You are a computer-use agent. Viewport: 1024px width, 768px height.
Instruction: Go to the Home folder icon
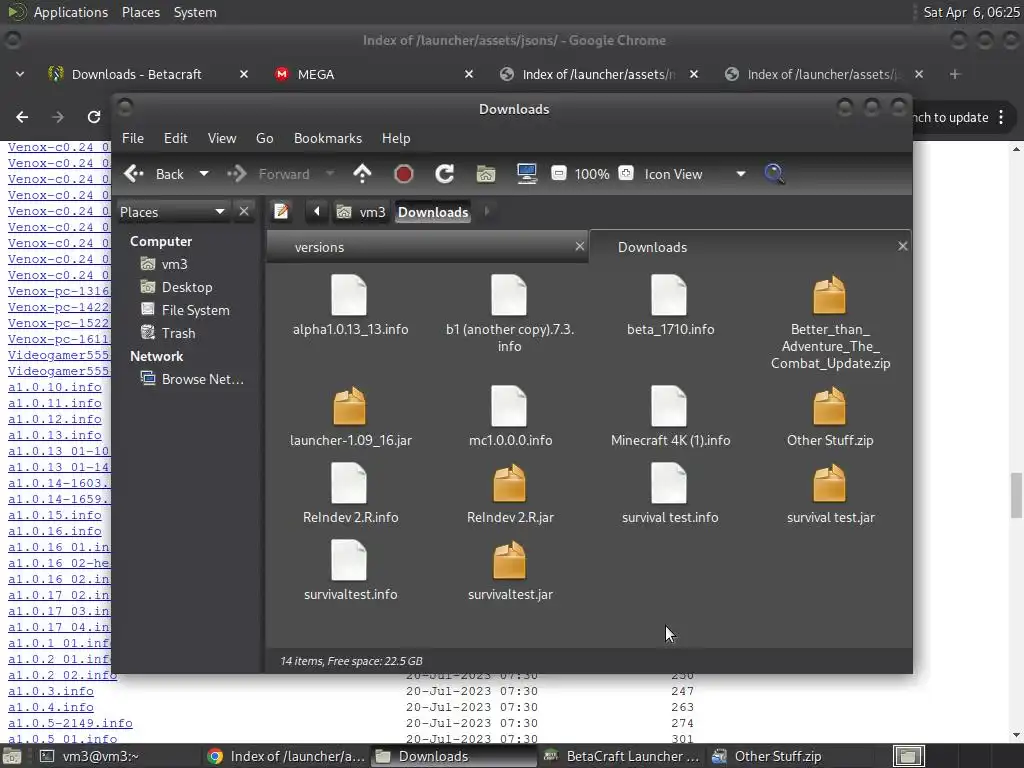pyautogui.click(x=486, y=174)
